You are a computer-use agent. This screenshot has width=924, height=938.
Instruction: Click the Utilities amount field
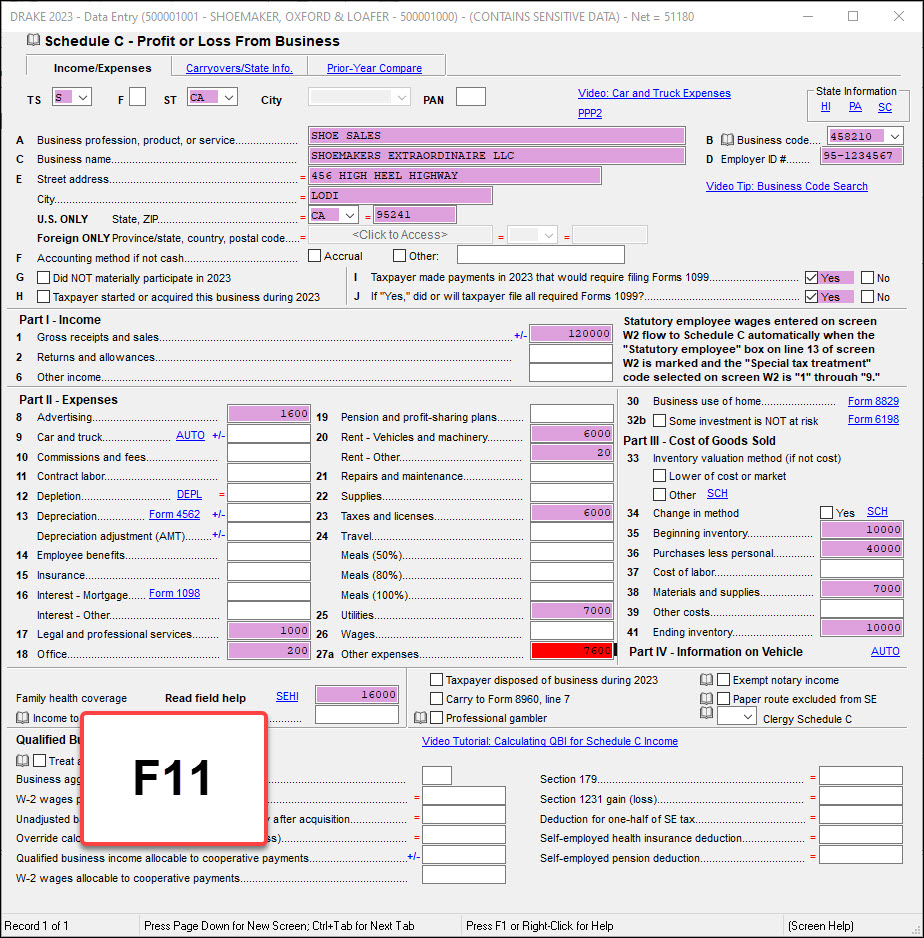[x=572, y=611]
